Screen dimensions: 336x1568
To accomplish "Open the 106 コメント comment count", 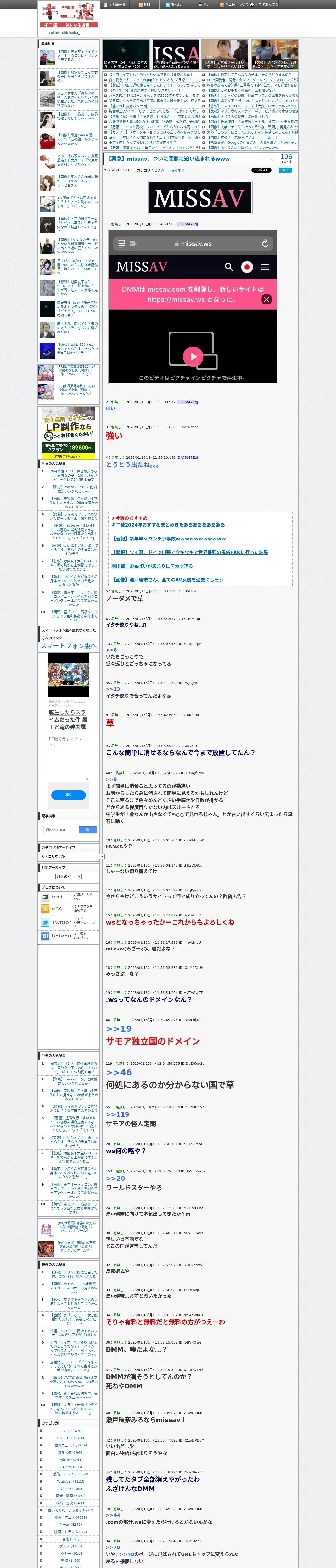I will (286, 158).
